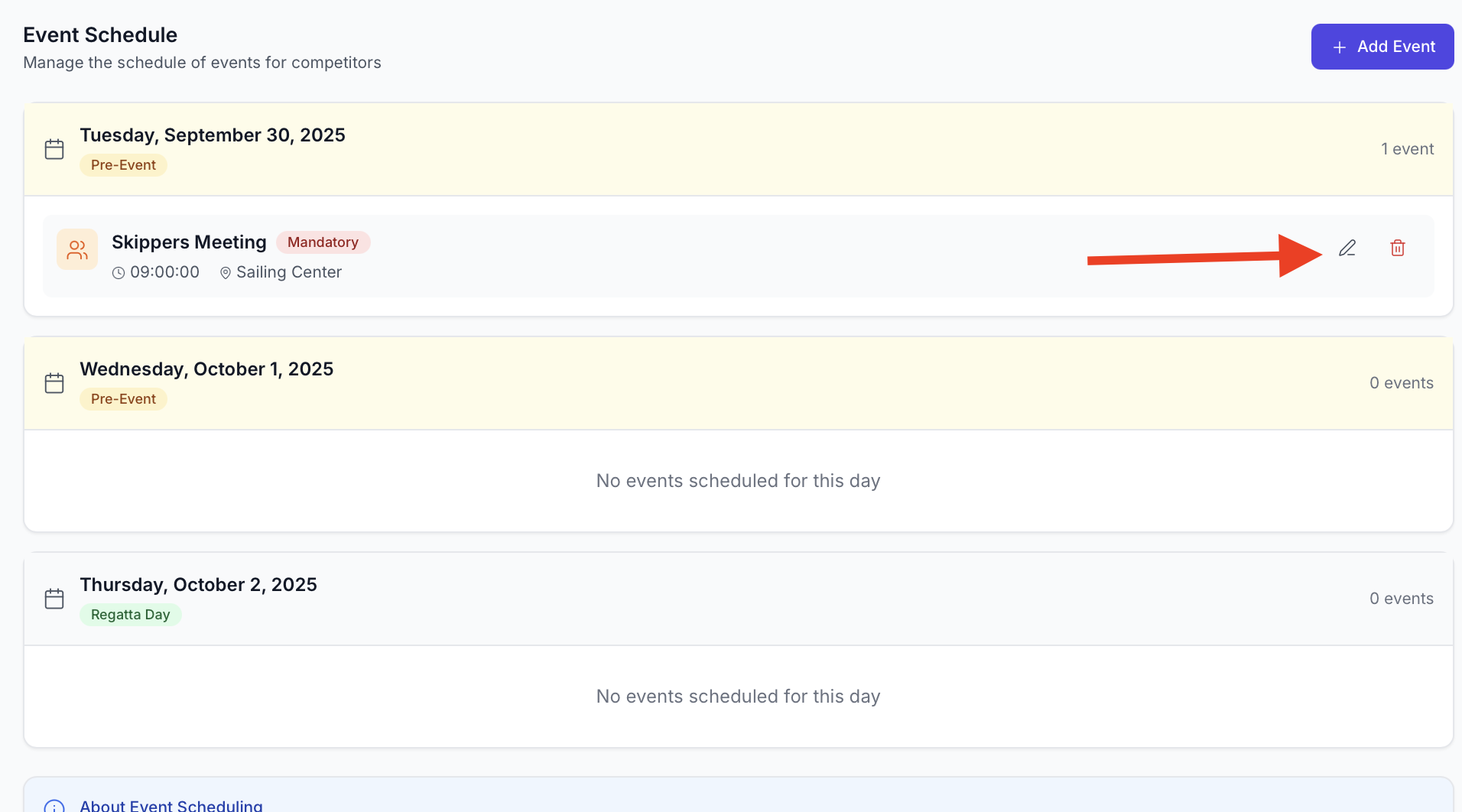Click the Pre-Event badge under October 1
Screen dimensions: 1462x812
pos(123,398)
